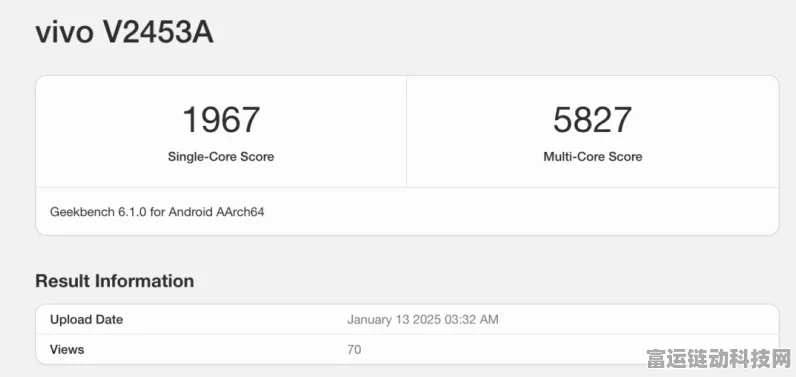Click the year 2025 in the upload date

(426, 320)
